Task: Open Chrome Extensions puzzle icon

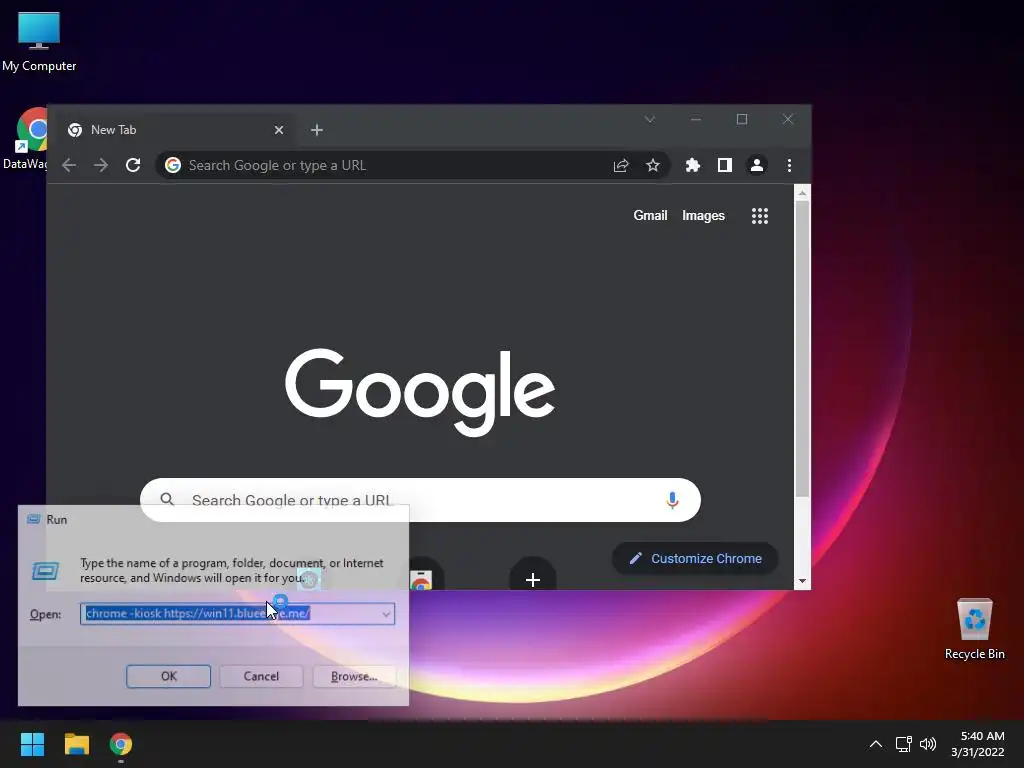Action: (x=693, y=165)
